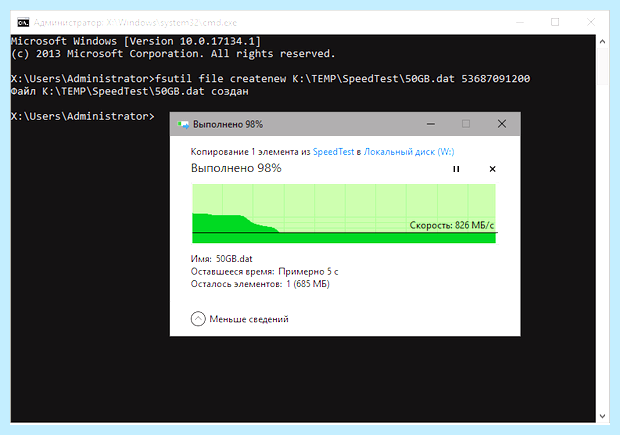Image resolution: width=620 pixels, height=435 pixels.
Task: Collapse details via Меньше сведений chevron
Action: coord(198,319)
